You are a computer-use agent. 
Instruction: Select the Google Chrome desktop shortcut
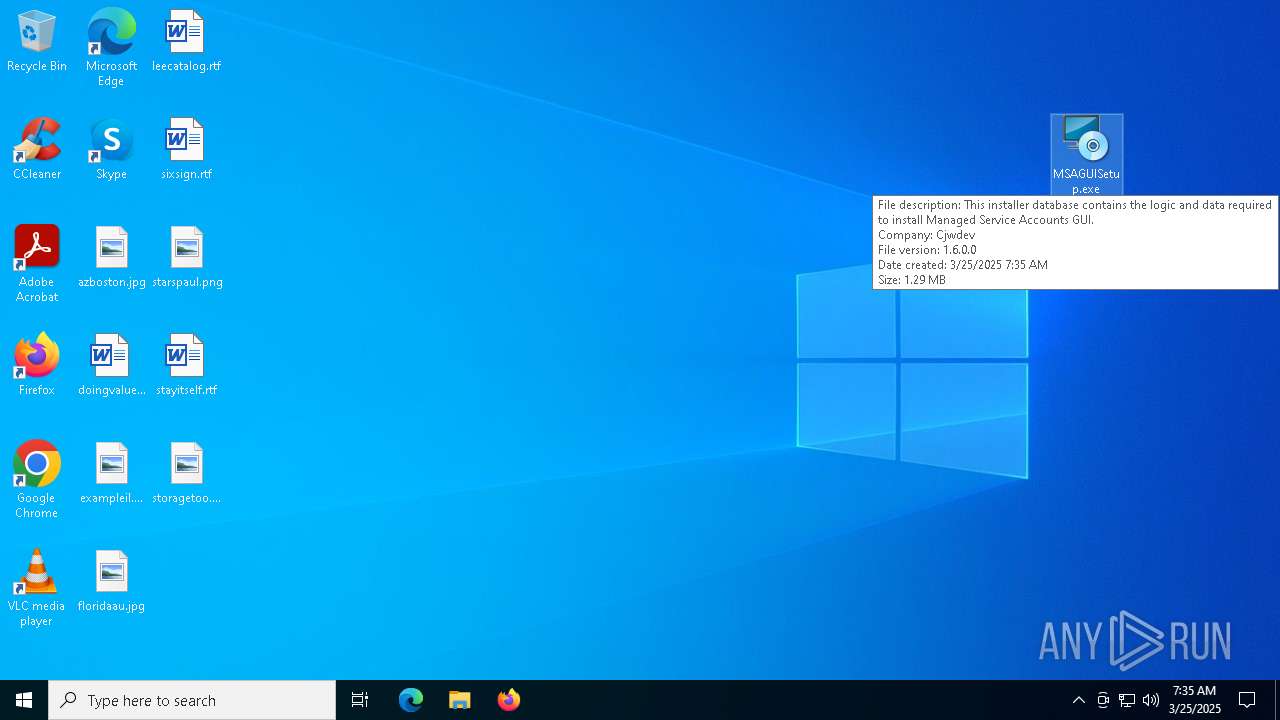pyautogui.click(x=37, y=480)
